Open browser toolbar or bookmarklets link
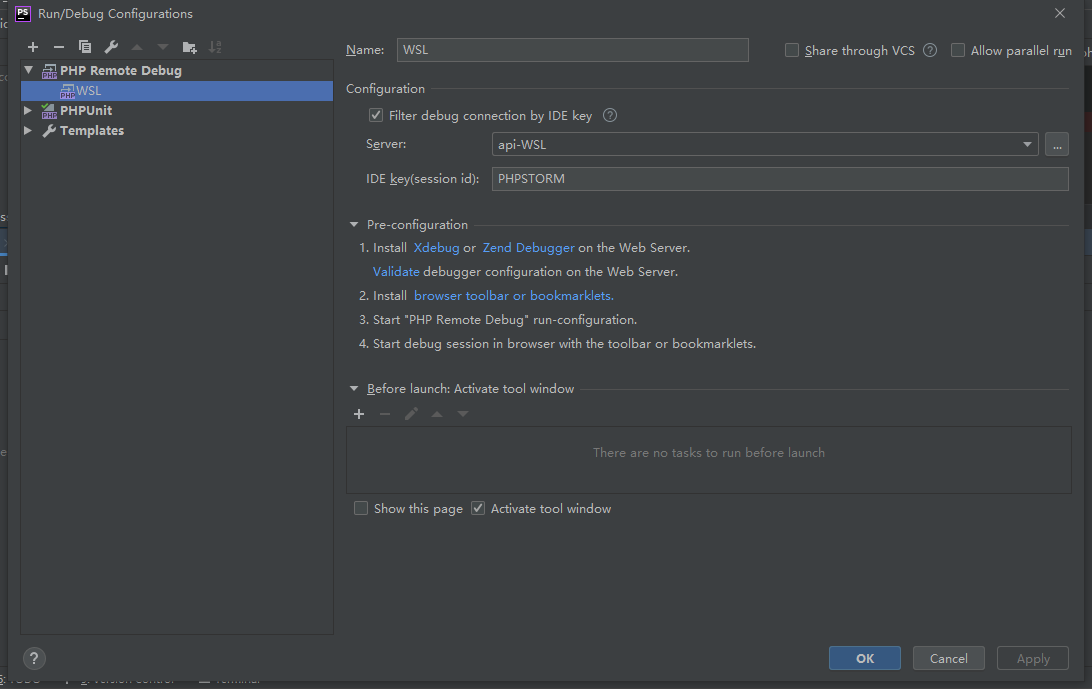The width and height of the screenshot is (1092, 689). (514, 296)
